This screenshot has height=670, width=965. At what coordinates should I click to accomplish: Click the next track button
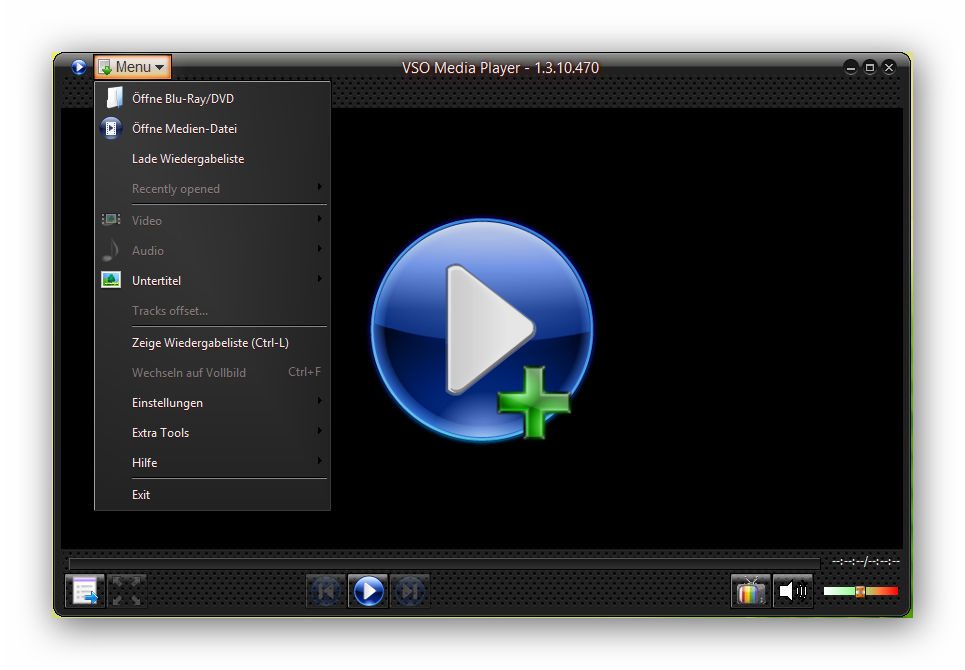click(x=409, y=591)
